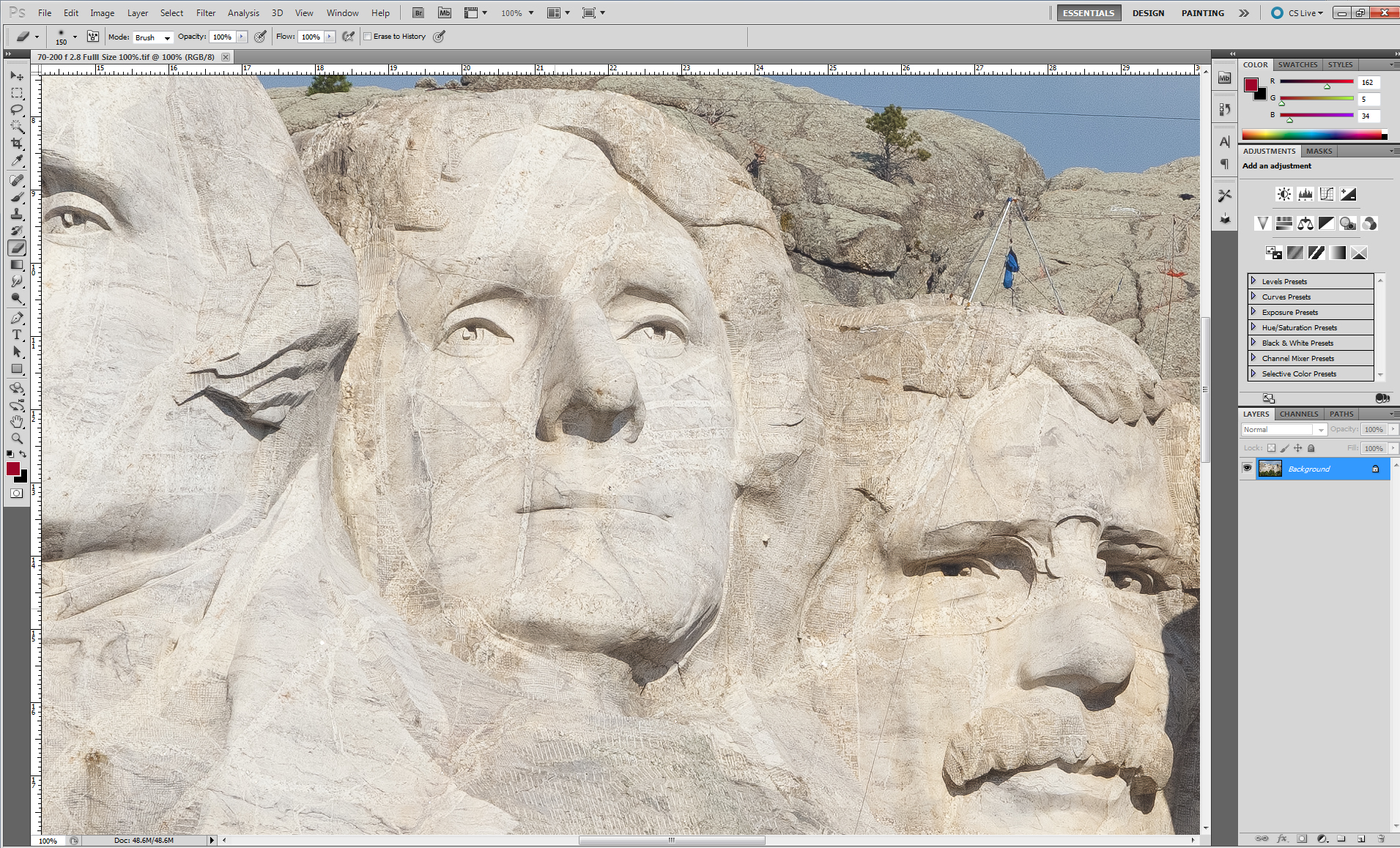The image size is (1400, 848).
Task: Open the eraser Mode dropdown
Action: [x=153, y=37]
